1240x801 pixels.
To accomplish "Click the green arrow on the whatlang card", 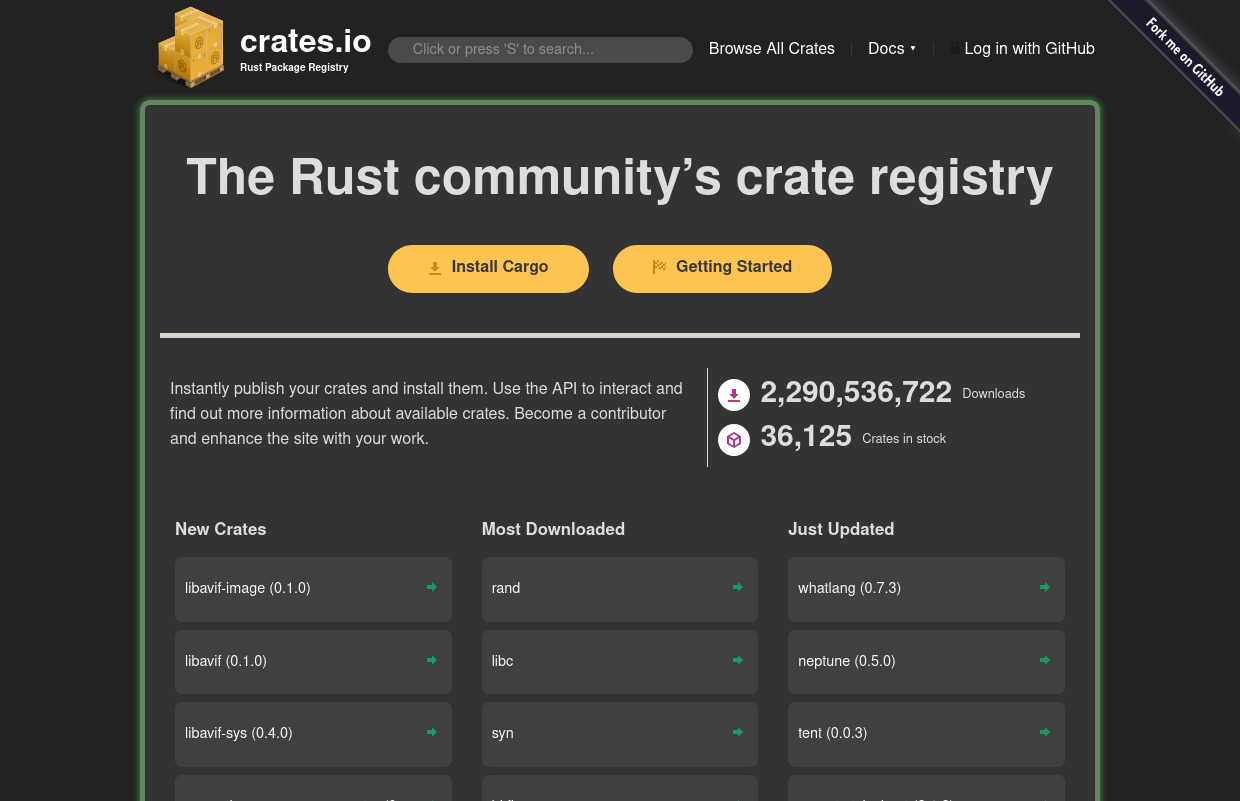I will tap(1044, 587).
